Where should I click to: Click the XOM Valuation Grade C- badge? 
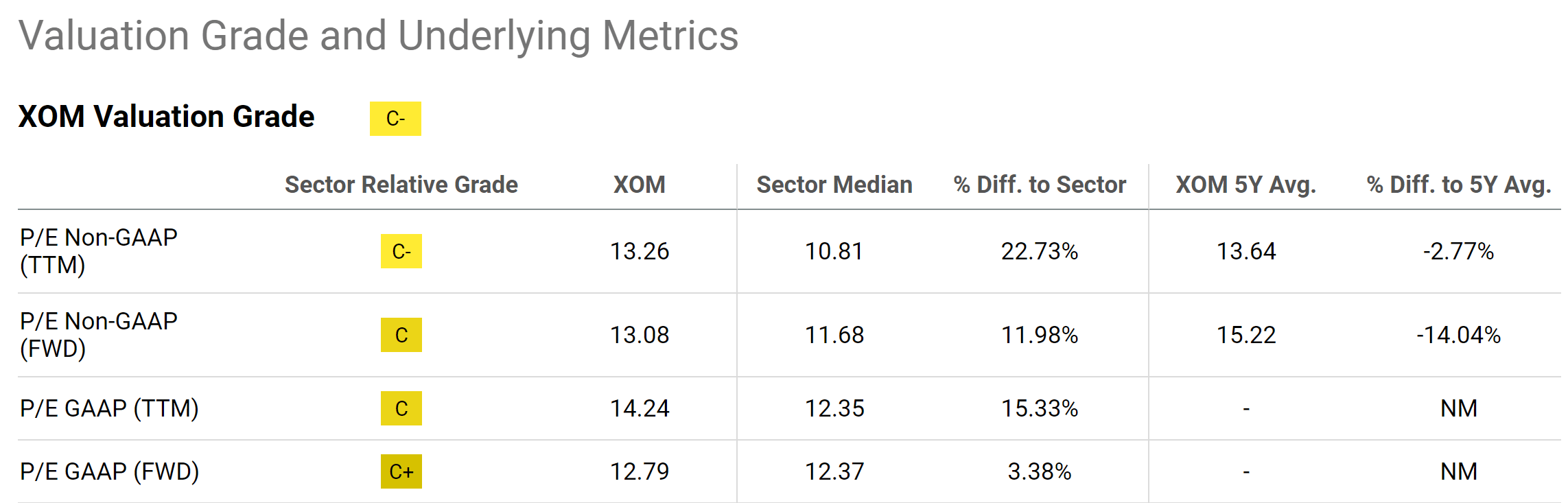click(395, 119)
